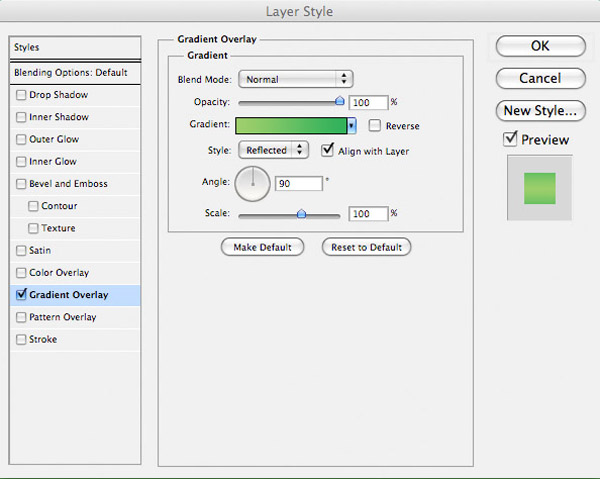Viewport: 600px width, 479px height.
Task: Select the Satin label row
Action: 75,251
